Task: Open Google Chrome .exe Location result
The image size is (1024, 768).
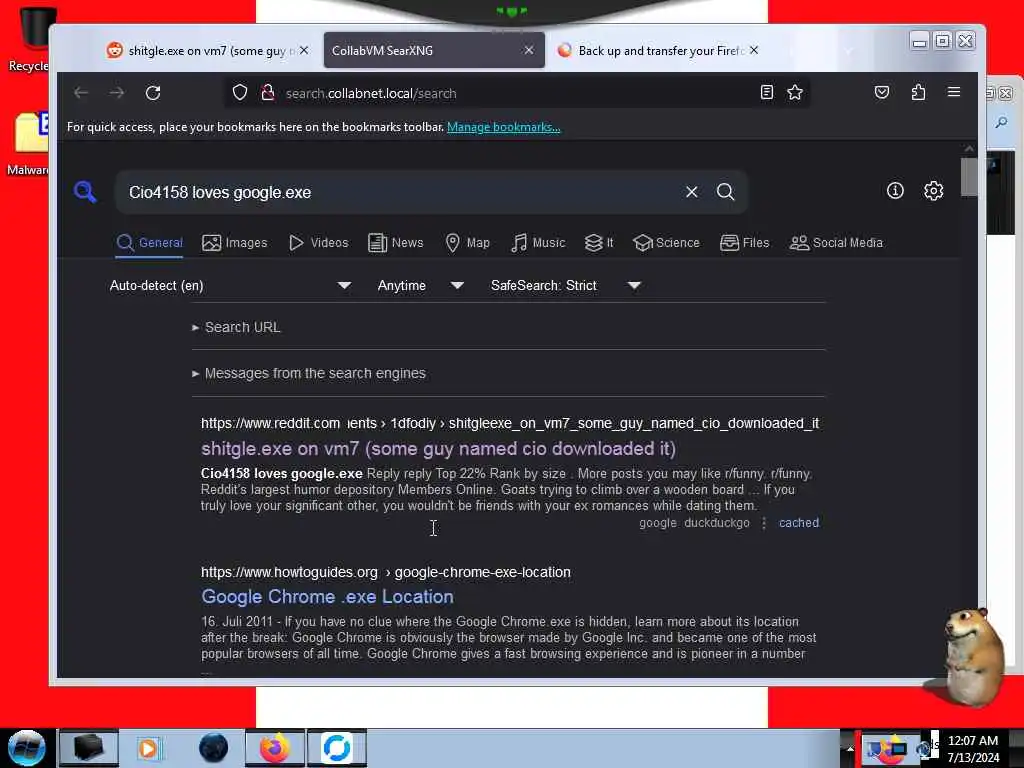Action: tap(327, 597)
